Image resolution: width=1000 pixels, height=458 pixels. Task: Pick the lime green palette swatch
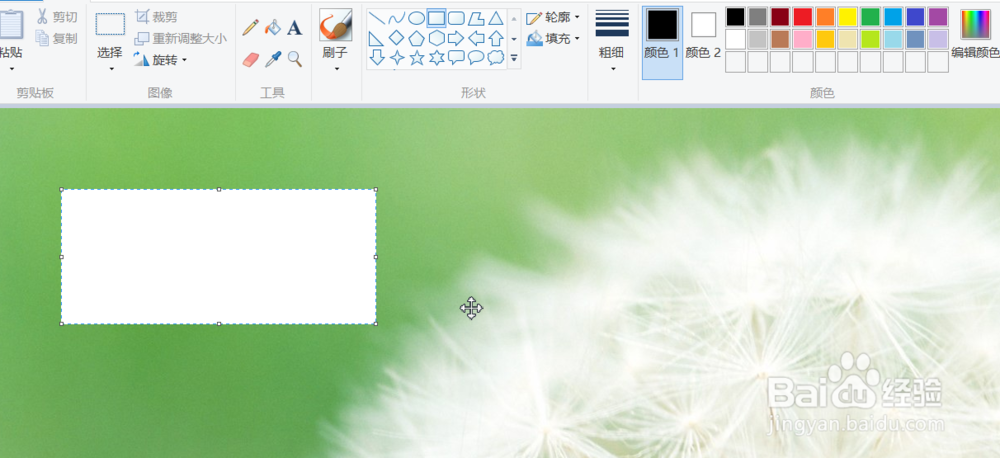point(870,39)
